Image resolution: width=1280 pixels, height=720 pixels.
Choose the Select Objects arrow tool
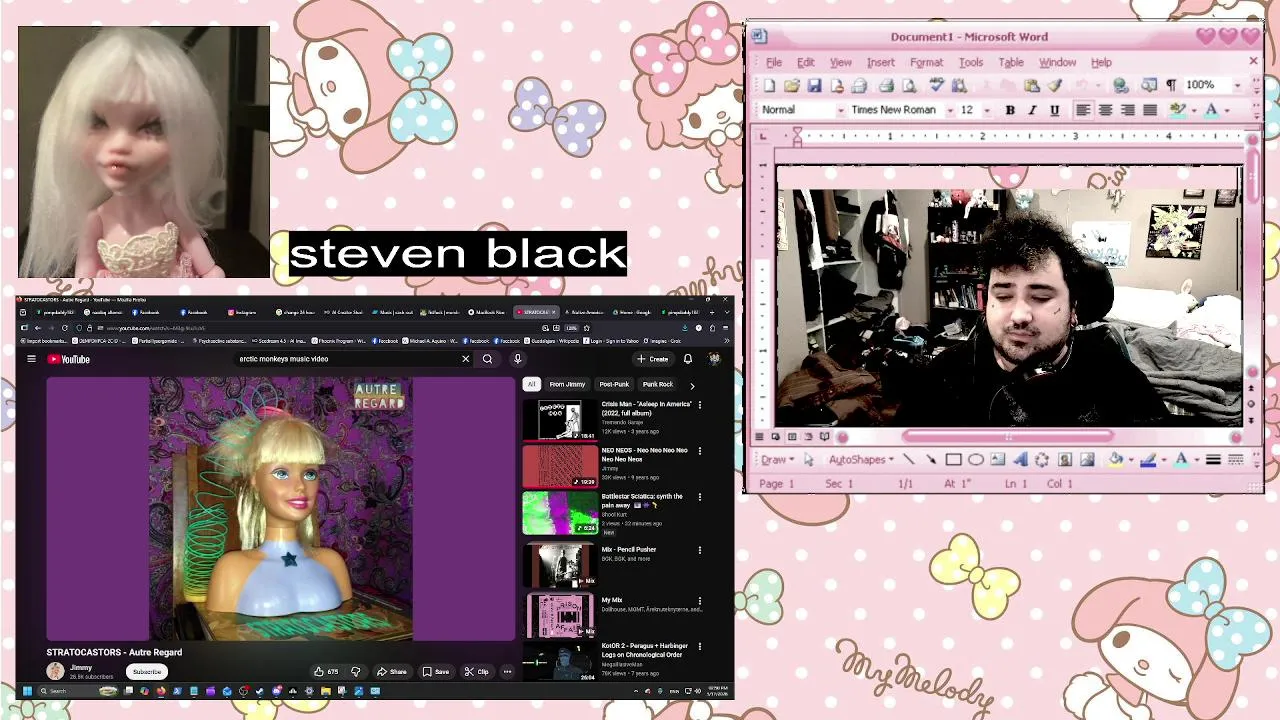pyautogui.click(x=809, y=460)
